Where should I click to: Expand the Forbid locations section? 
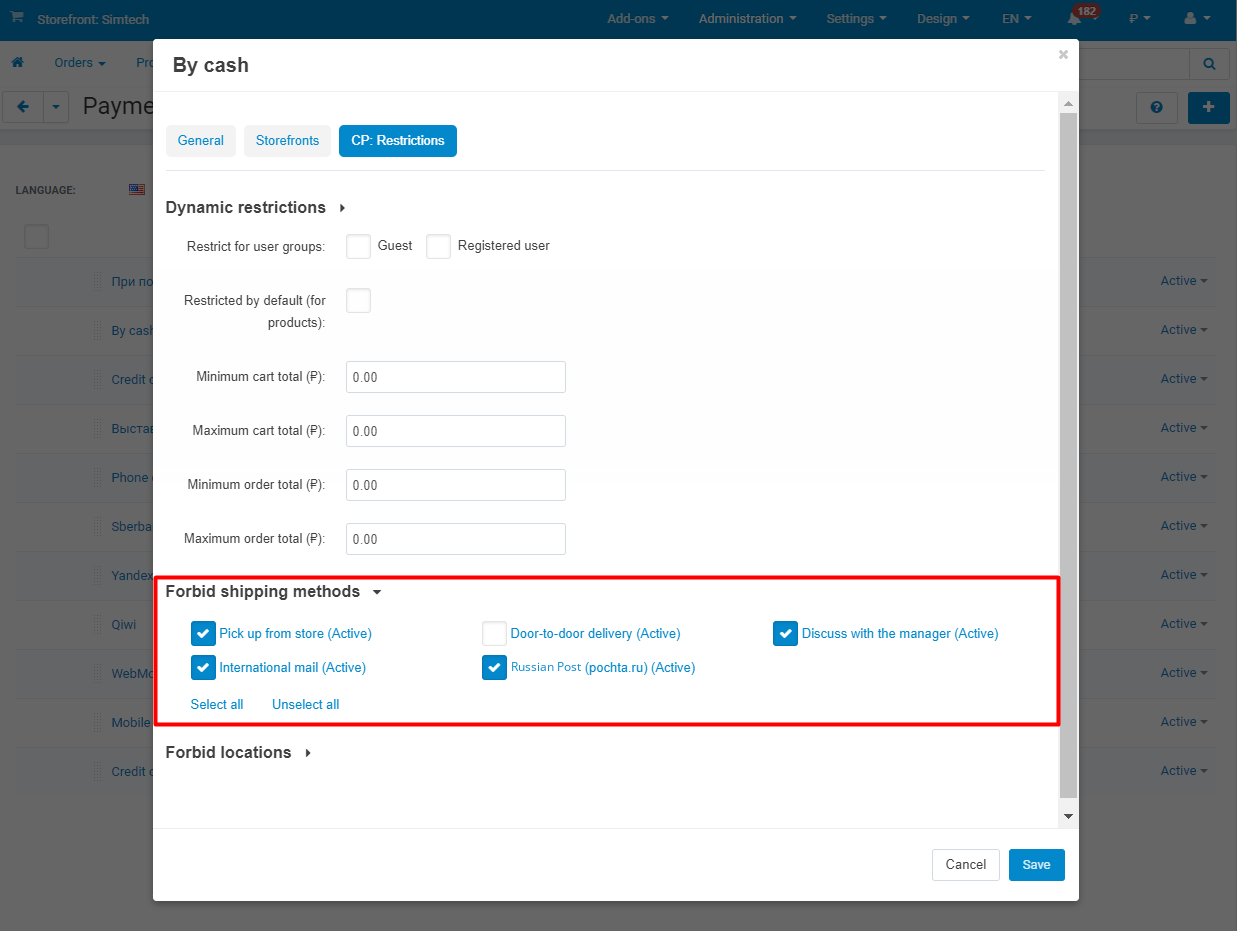[238, 752]
